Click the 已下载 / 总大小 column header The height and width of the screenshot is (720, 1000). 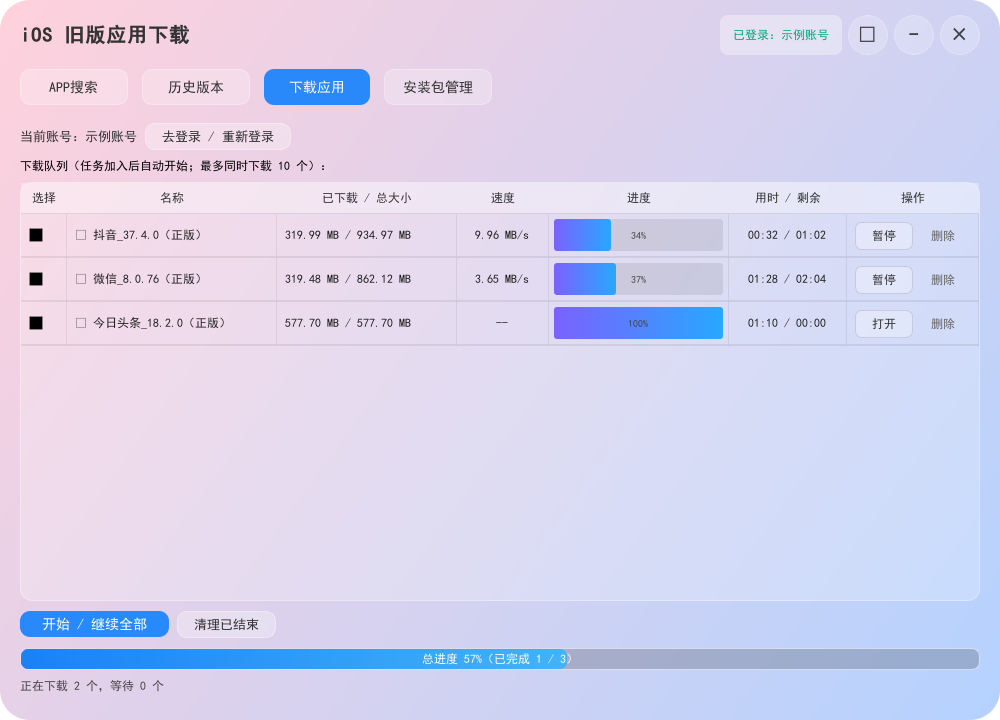pos(367,198)
